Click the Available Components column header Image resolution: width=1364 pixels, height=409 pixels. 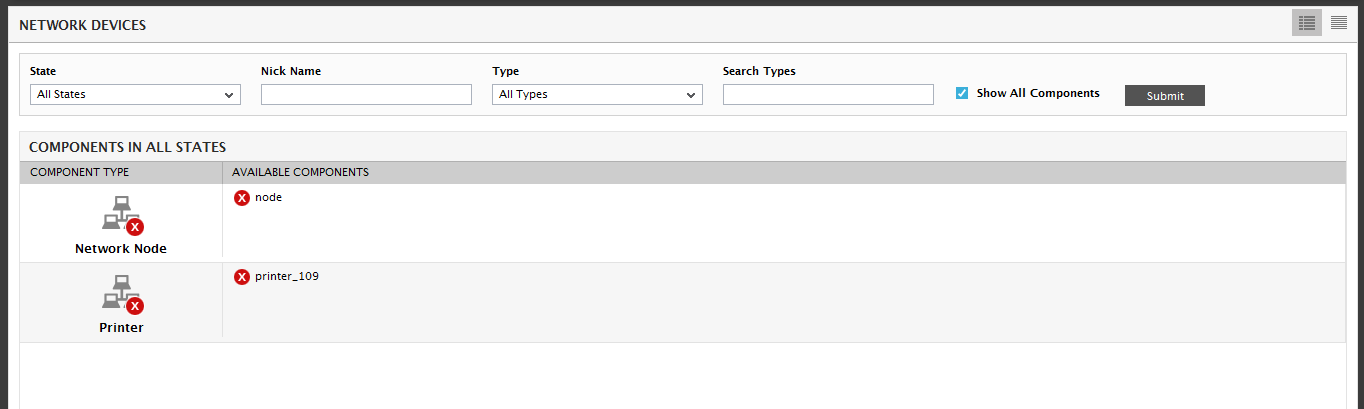click(300, 172)
